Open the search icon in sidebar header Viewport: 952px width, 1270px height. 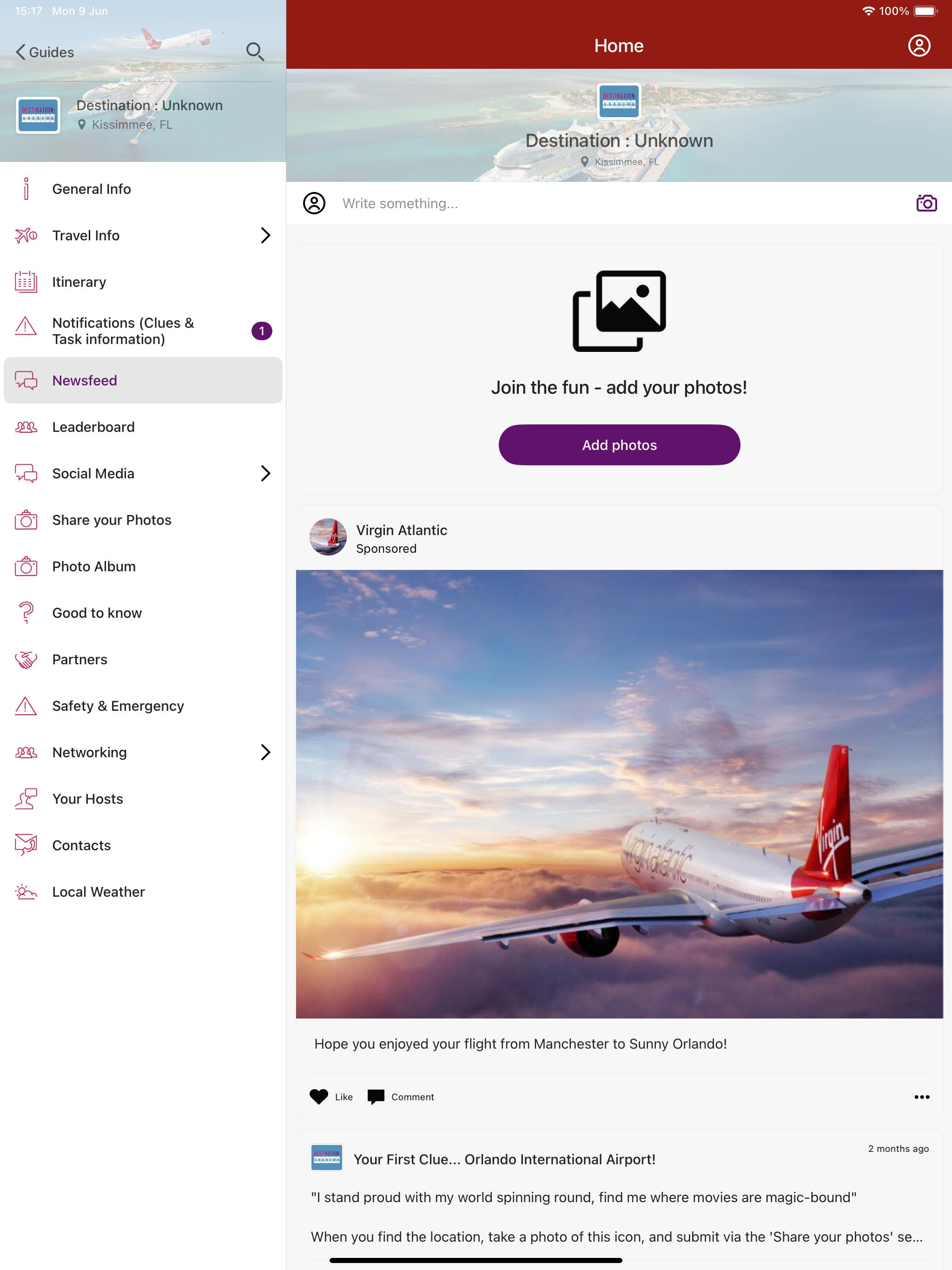[256, 52]
